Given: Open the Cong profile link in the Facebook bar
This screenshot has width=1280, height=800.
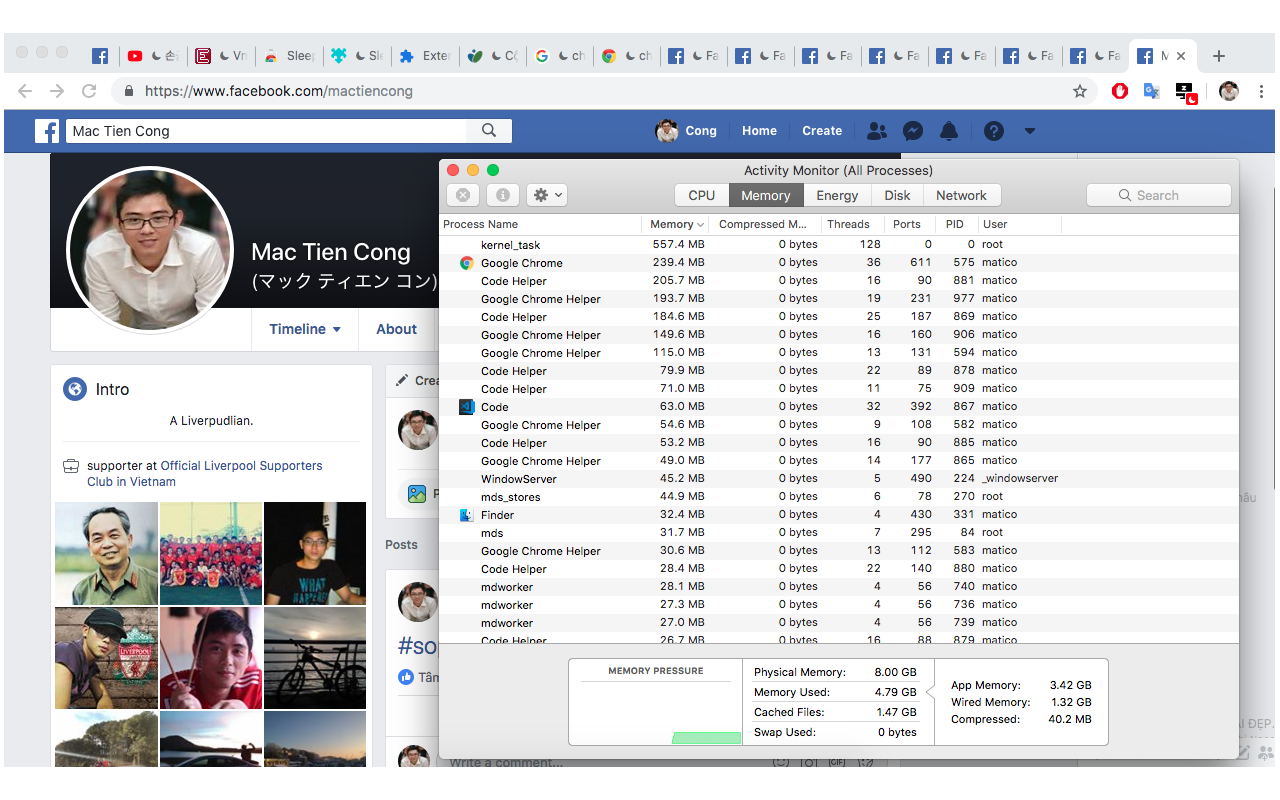Looking at the screenshot, I should click(x=687, y=131).
